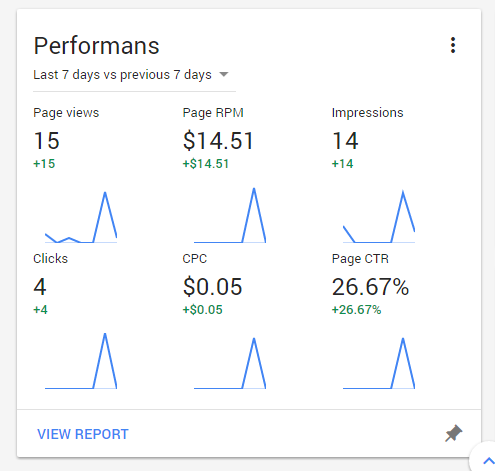The height and width of the screenshot is (471, 495).
Task: Click the CPC sparkline chart
Action: tap(230, 363)
